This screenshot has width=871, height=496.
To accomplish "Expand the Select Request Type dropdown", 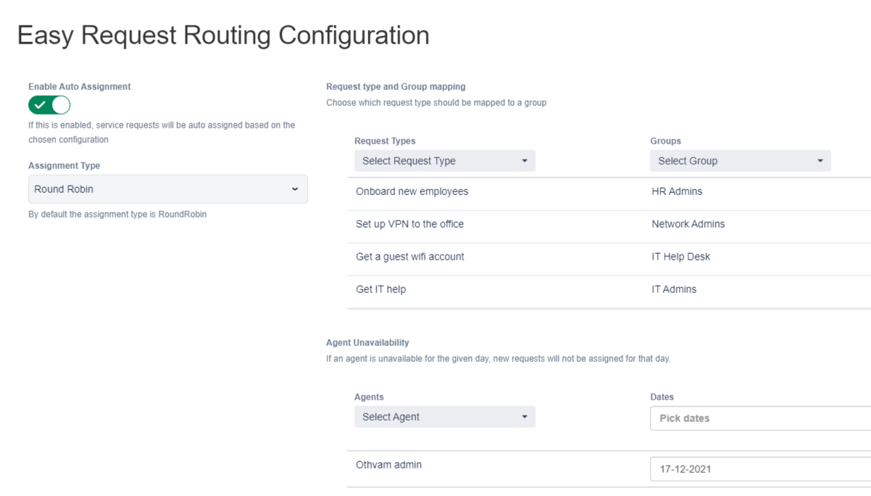I will [x=444, y=161].
